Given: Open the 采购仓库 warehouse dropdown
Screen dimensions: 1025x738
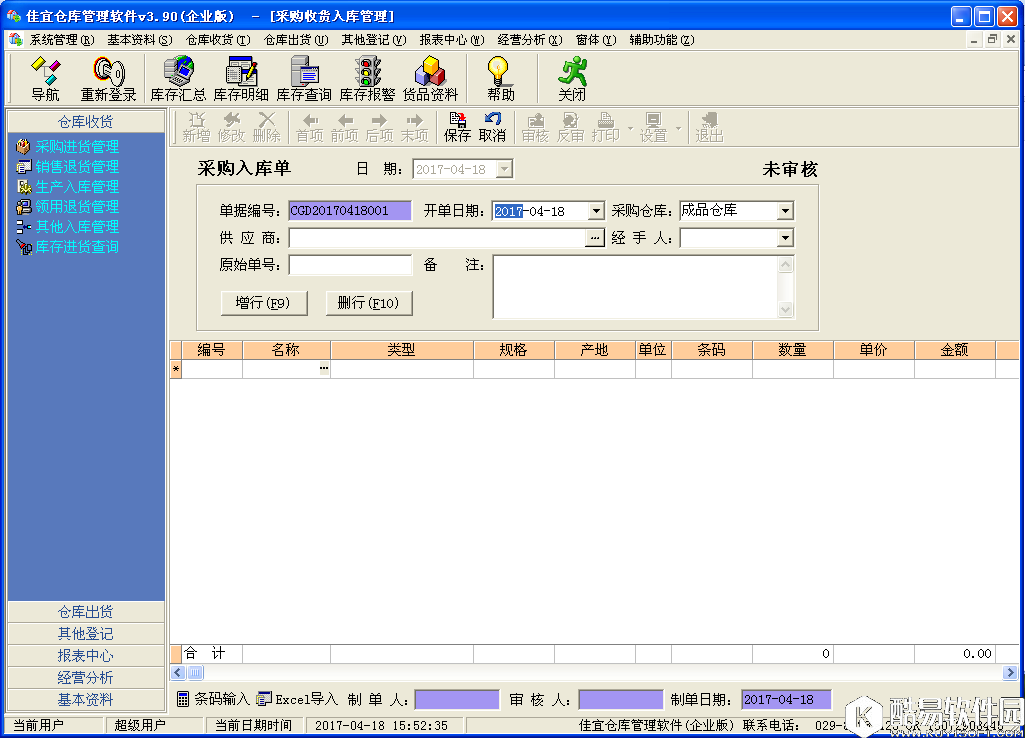Looking at the screenshot, I should (786, 211).
